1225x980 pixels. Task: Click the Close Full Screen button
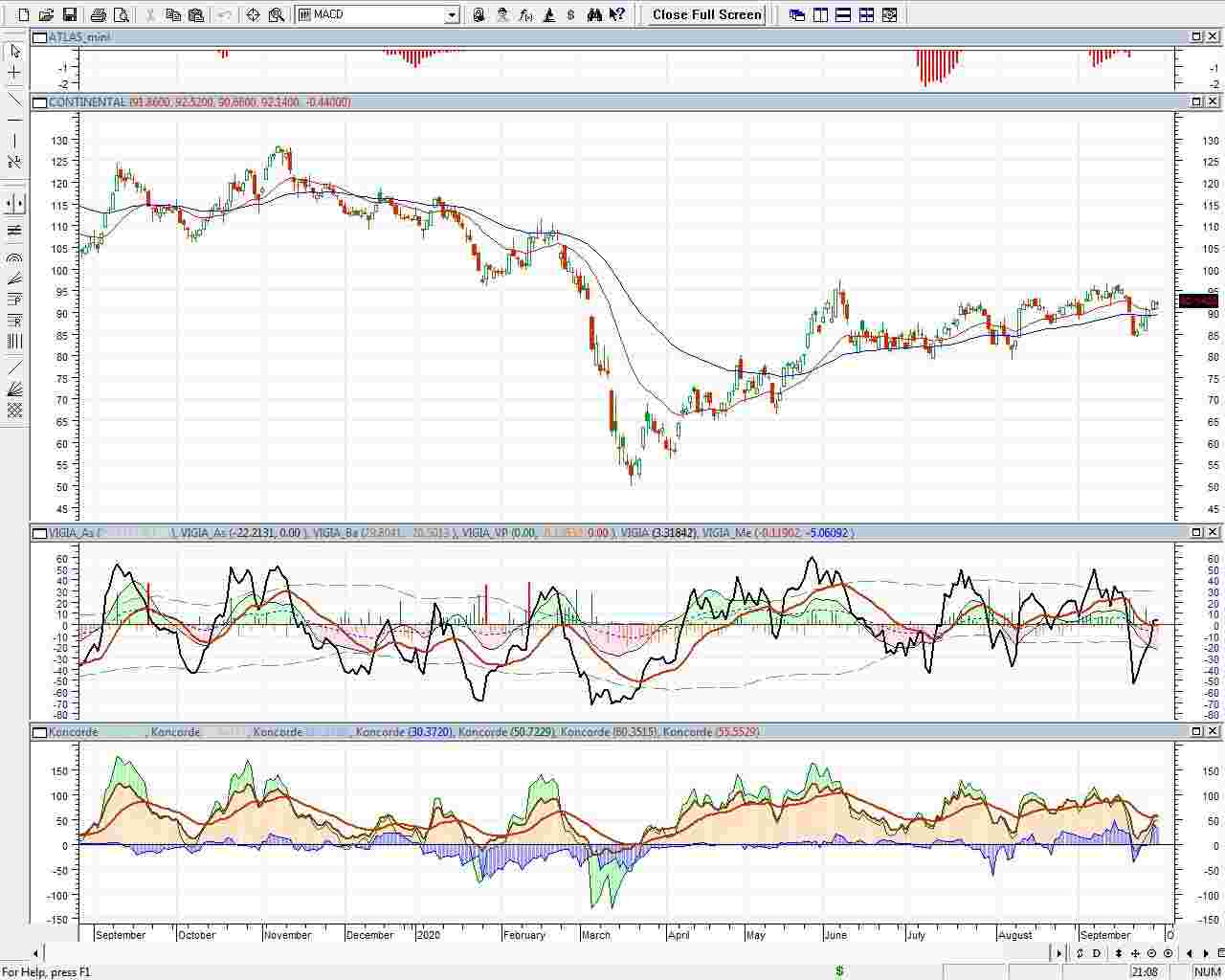pos(706,15)
